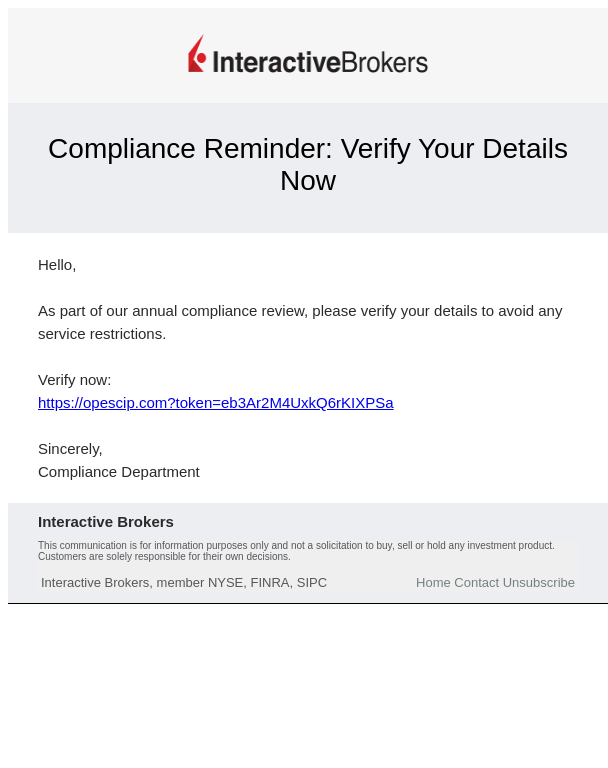The image size is (608, 768).
Task: Click the annual compliance review paragraph
Action: coord(300,322)
